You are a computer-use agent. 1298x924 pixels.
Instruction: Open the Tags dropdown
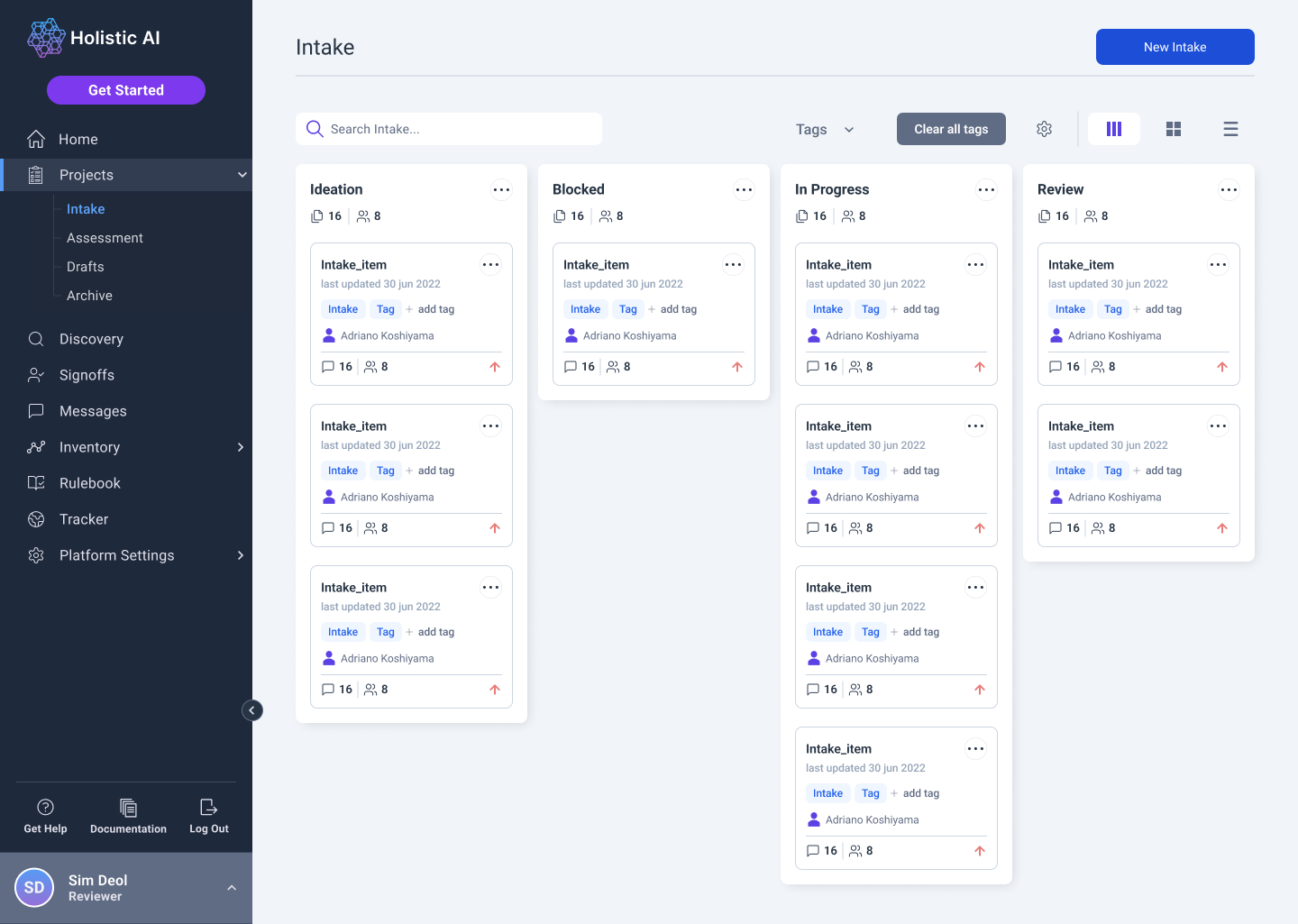tap(824, 129)
